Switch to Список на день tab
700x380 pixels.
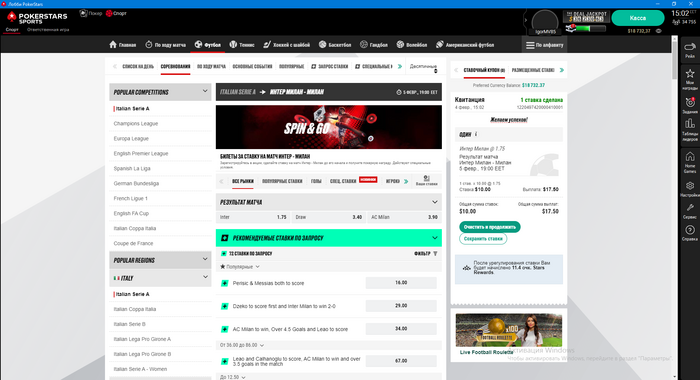coord(138,67)
